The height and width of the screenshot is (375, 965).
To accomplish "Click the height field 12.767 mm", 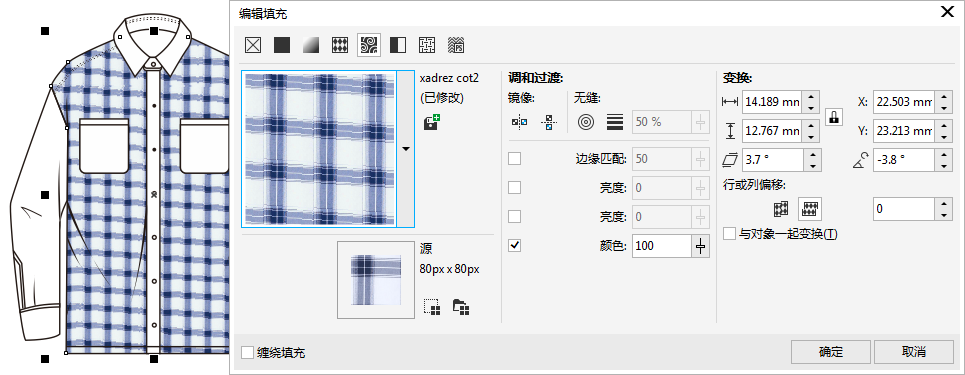I will pos(772,131).
